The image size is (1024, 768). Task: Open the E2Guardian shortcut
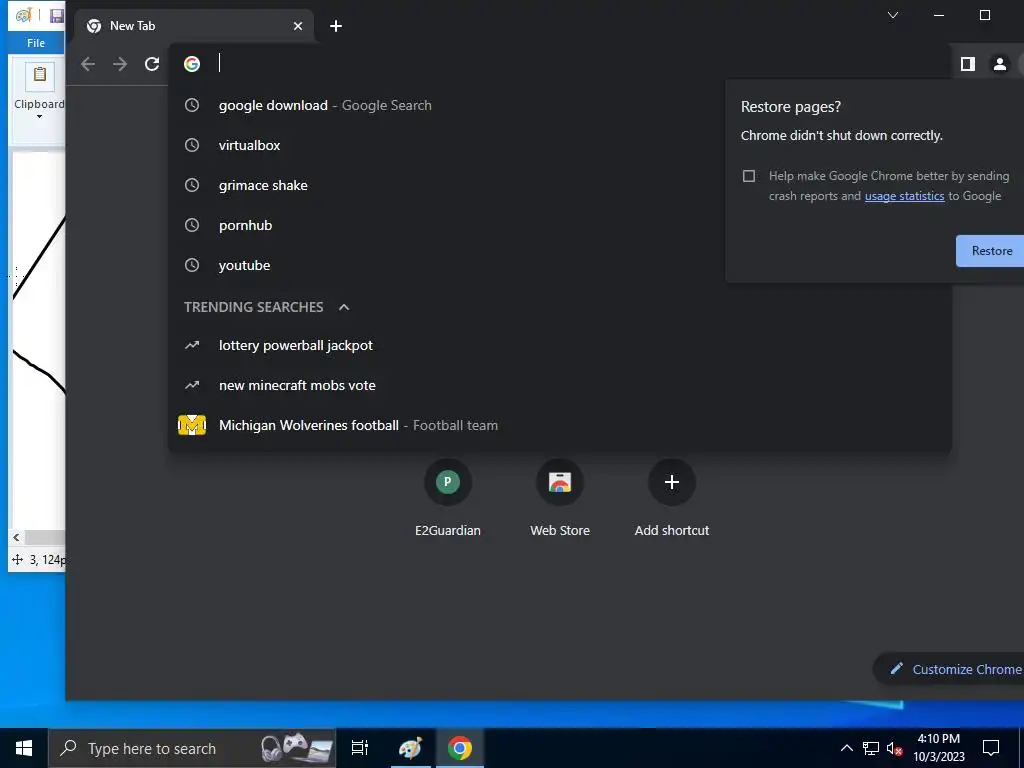(x=448, y=498)
